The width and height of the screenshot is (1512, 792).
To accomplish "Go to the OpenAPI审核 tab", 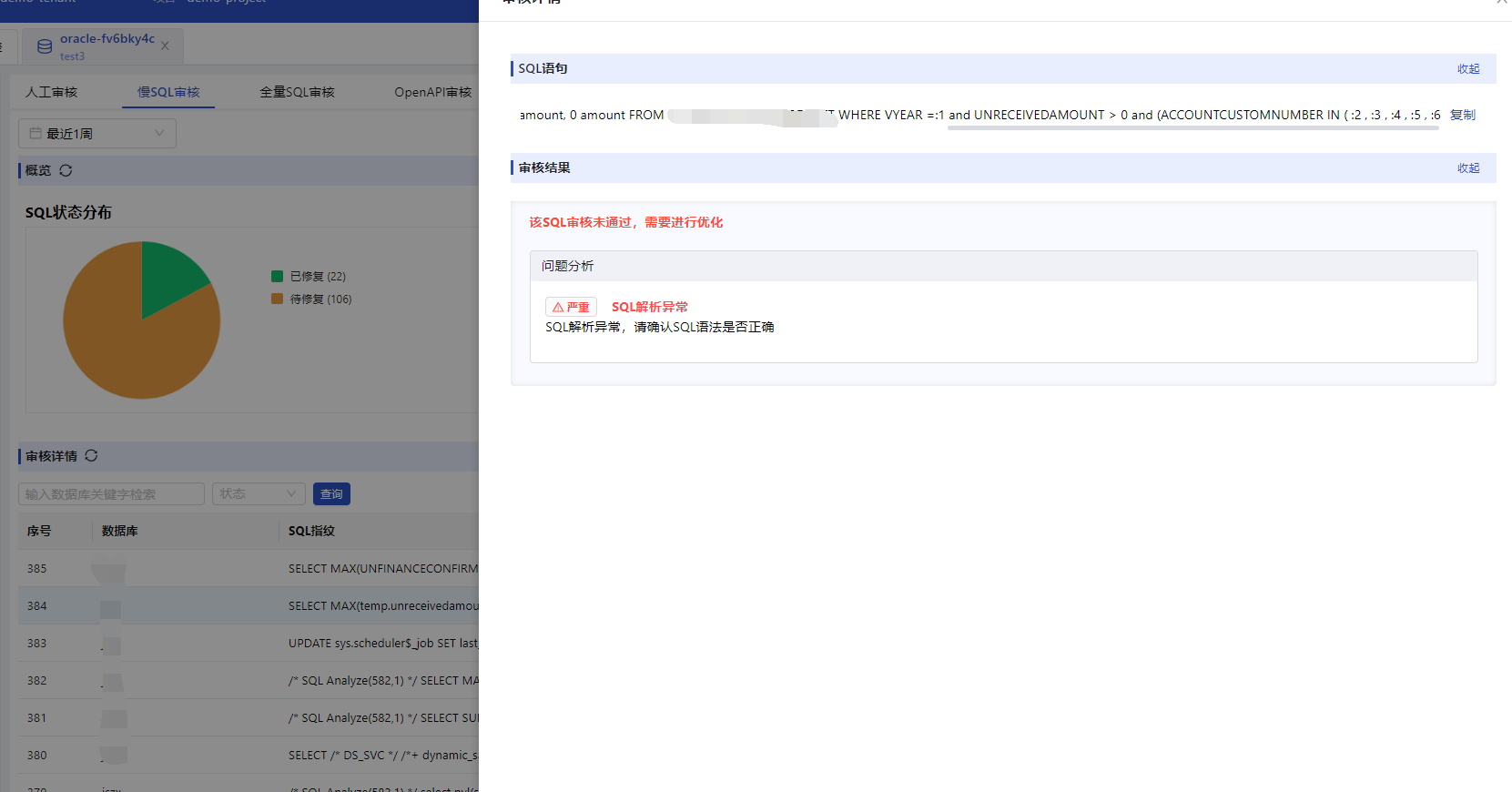I will (x=432, y=92).
